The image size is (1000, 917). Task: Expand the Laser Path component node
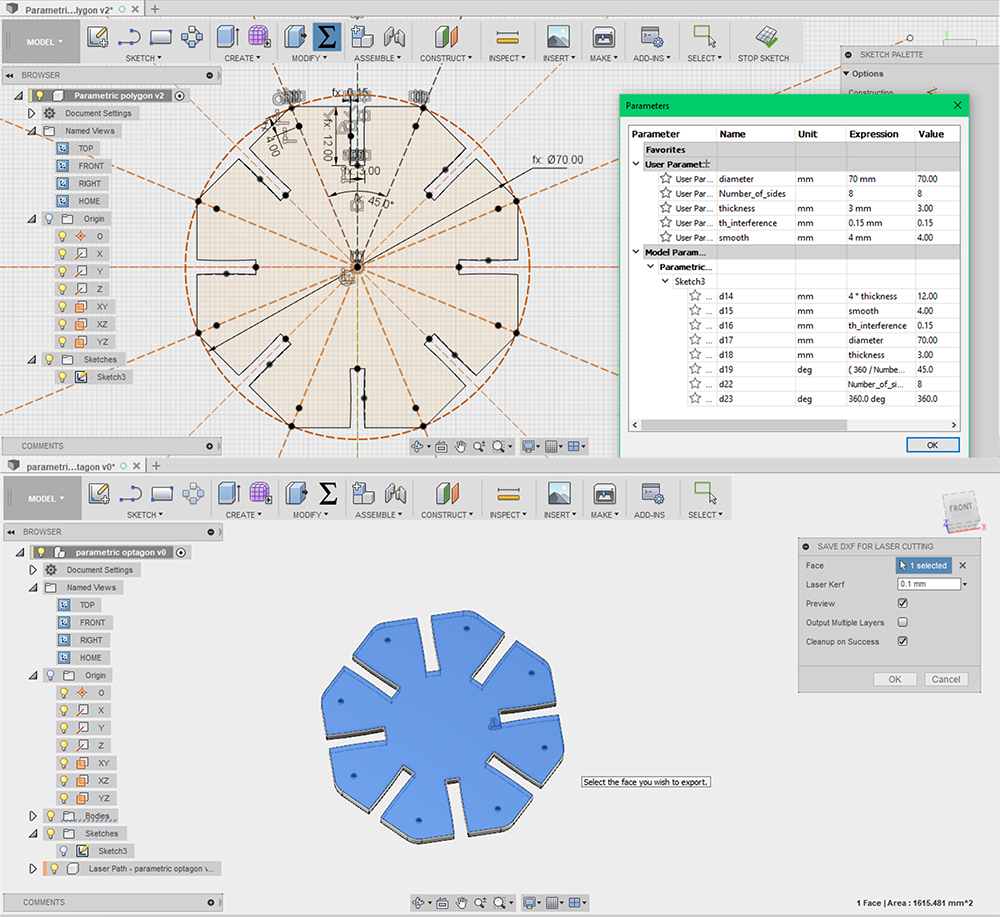[31, 868]
